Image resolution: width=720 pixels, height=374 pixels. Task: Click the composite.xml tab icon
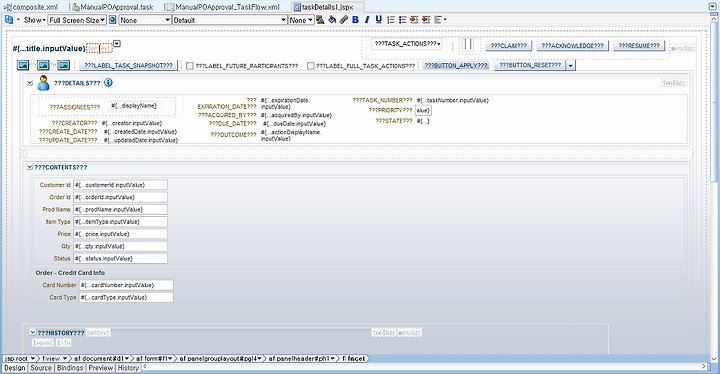(7, 7)
